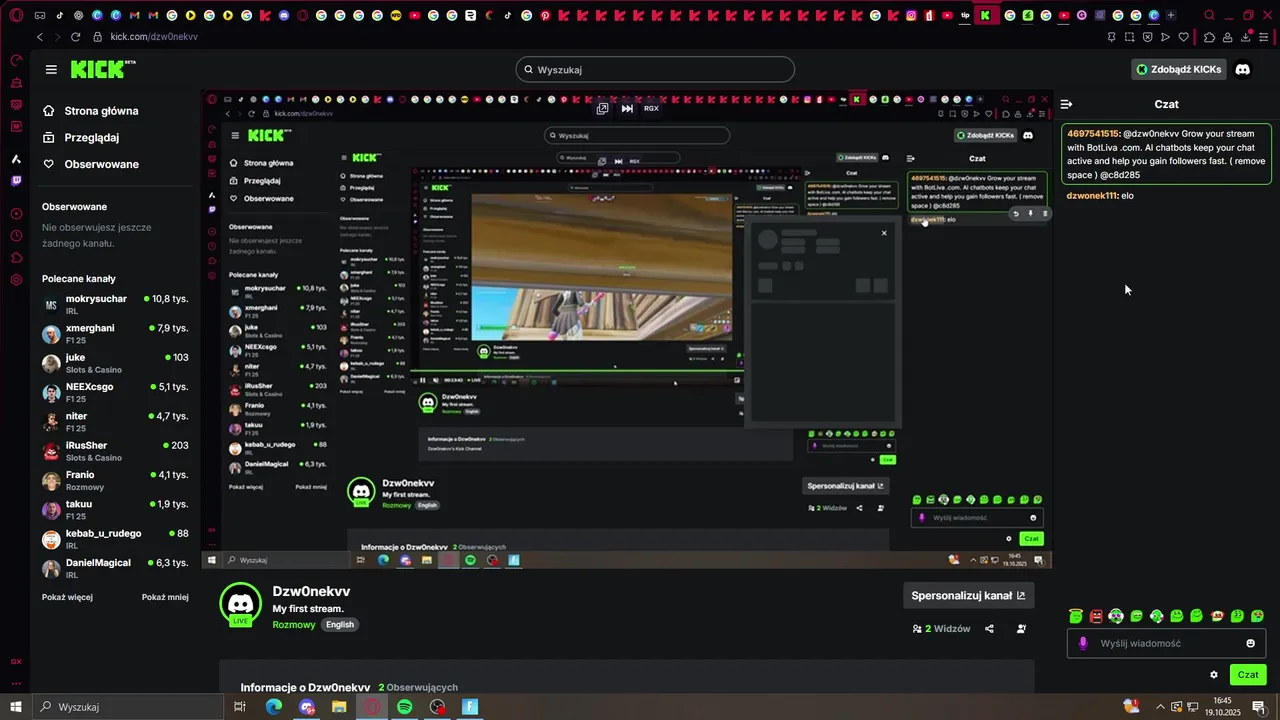The width and height of the screenshot is (1280, 720).
Task: Click the DzwOnekvv channel avatar
Action: [240, 603]
